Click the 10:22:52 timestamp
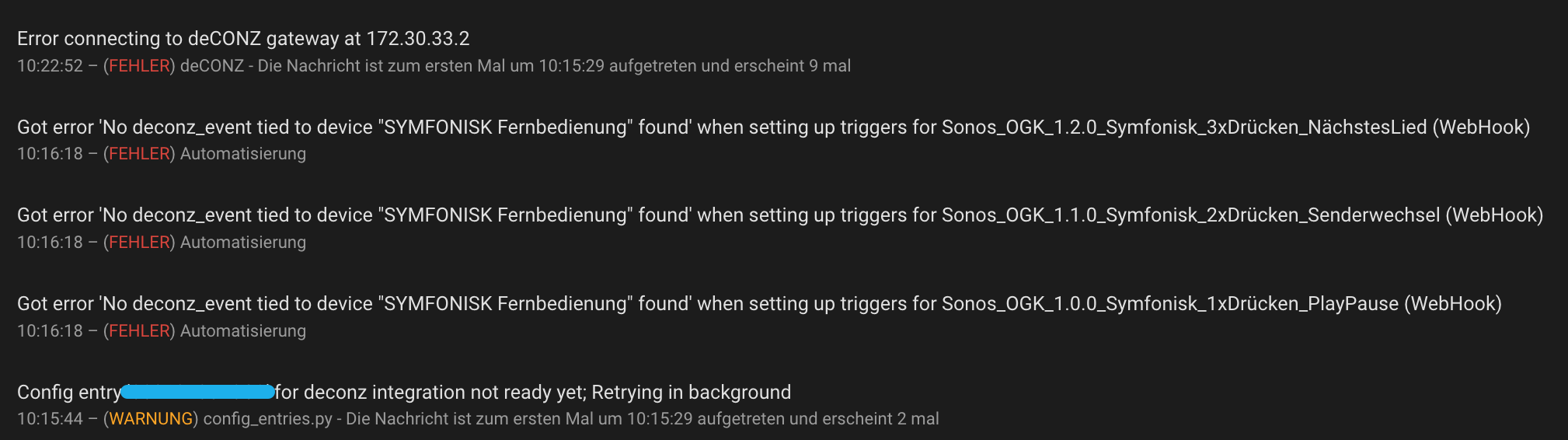The image size is (1568, 440). pos(50,66)
